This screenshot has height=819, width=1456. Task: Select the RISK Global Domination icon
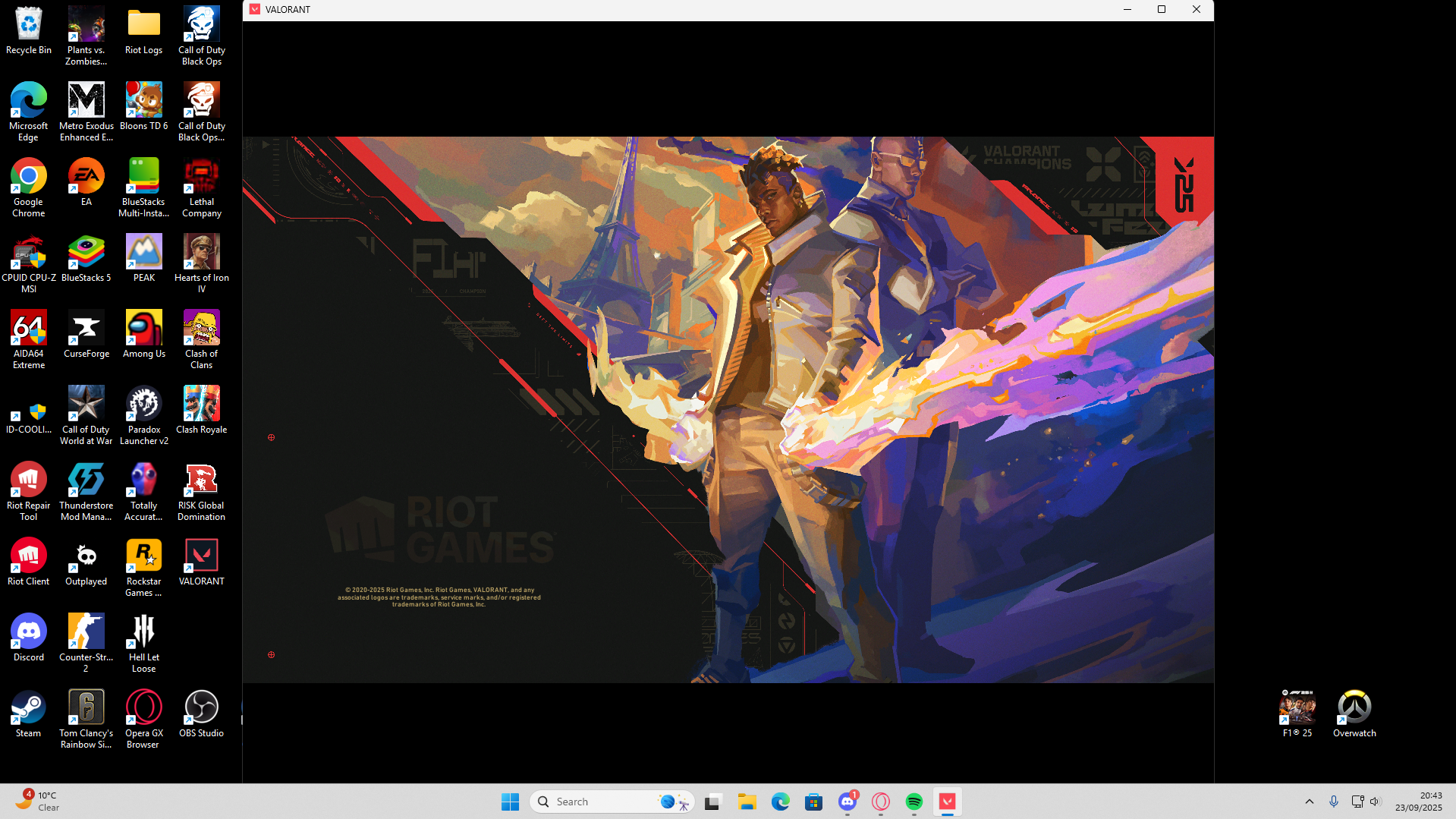click(202, 492)
